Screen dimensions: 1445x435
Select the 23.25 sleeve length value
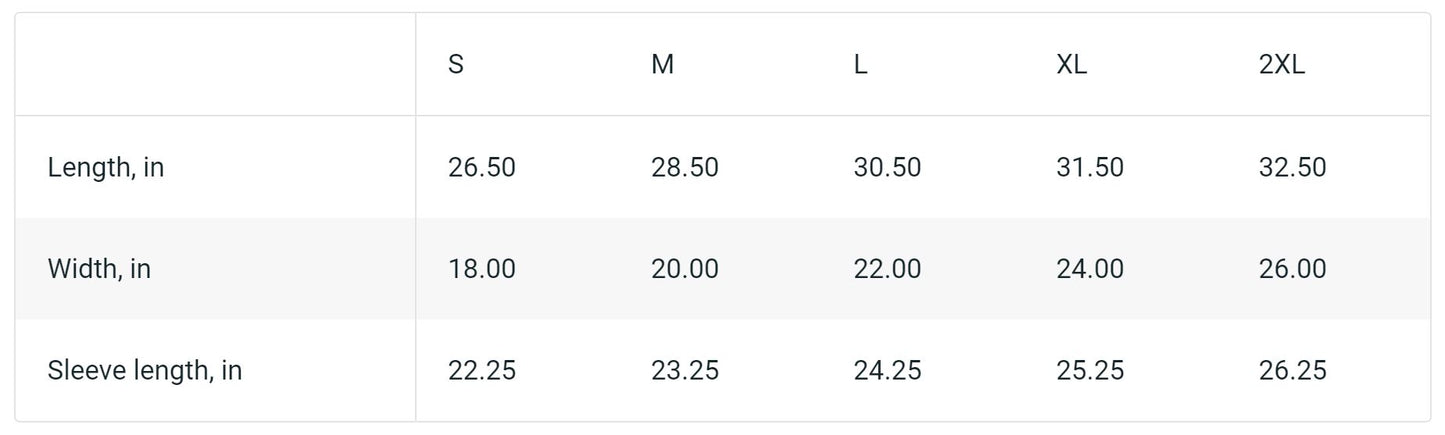point(685,371)
